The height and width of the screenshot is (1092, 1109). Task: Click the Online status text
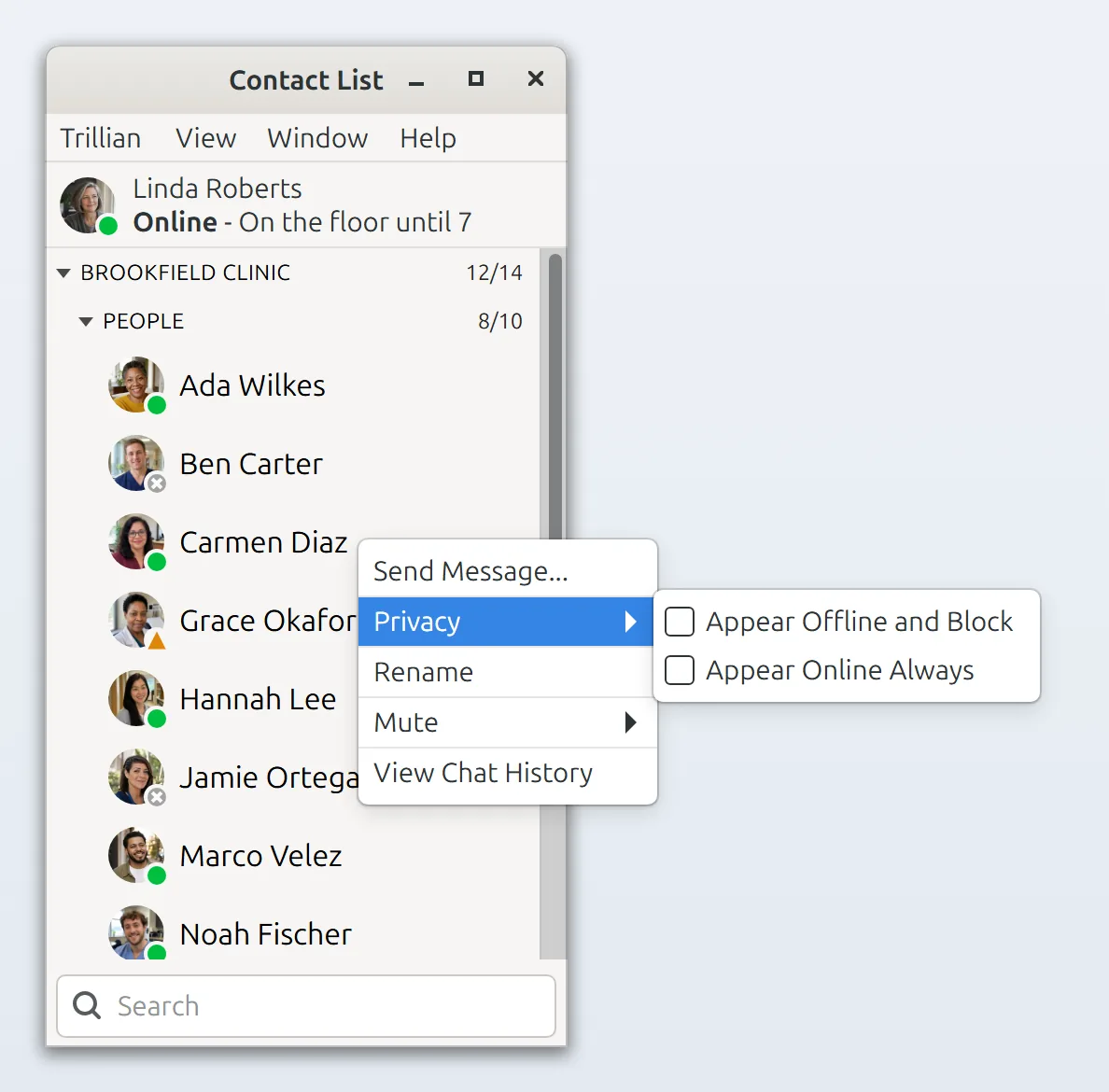(175, 222)
